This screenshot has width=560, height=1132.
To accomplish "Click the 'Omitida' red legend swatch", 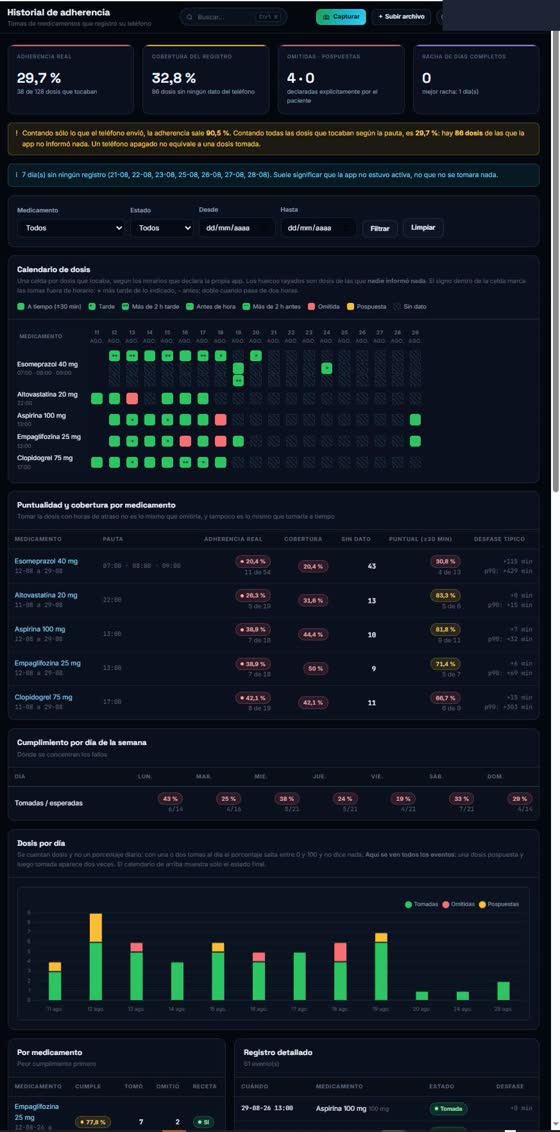I will [x=312, y=307].
